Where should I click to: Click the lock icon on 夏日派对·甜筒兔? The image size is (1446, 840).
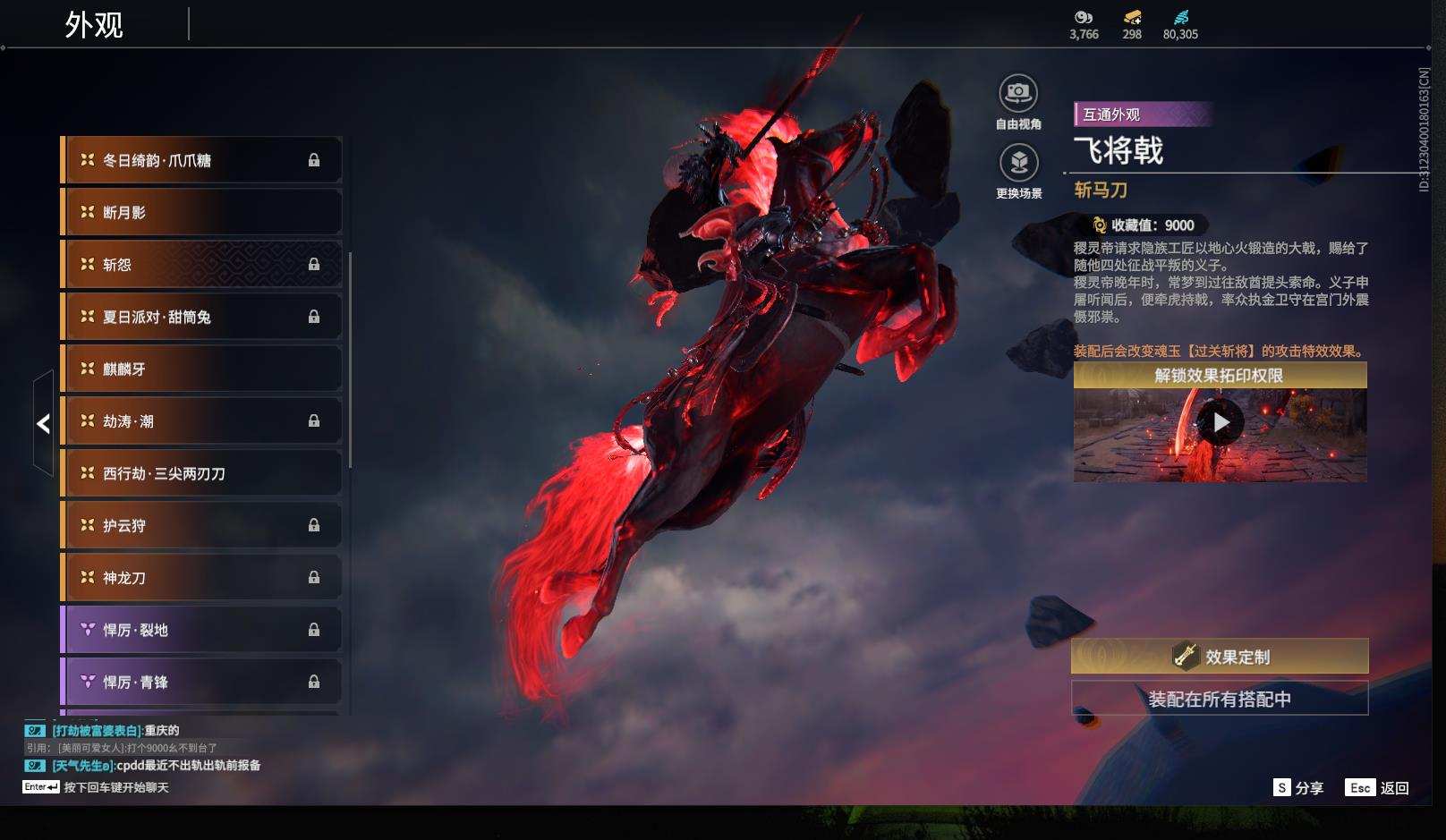tap(314, 317)
